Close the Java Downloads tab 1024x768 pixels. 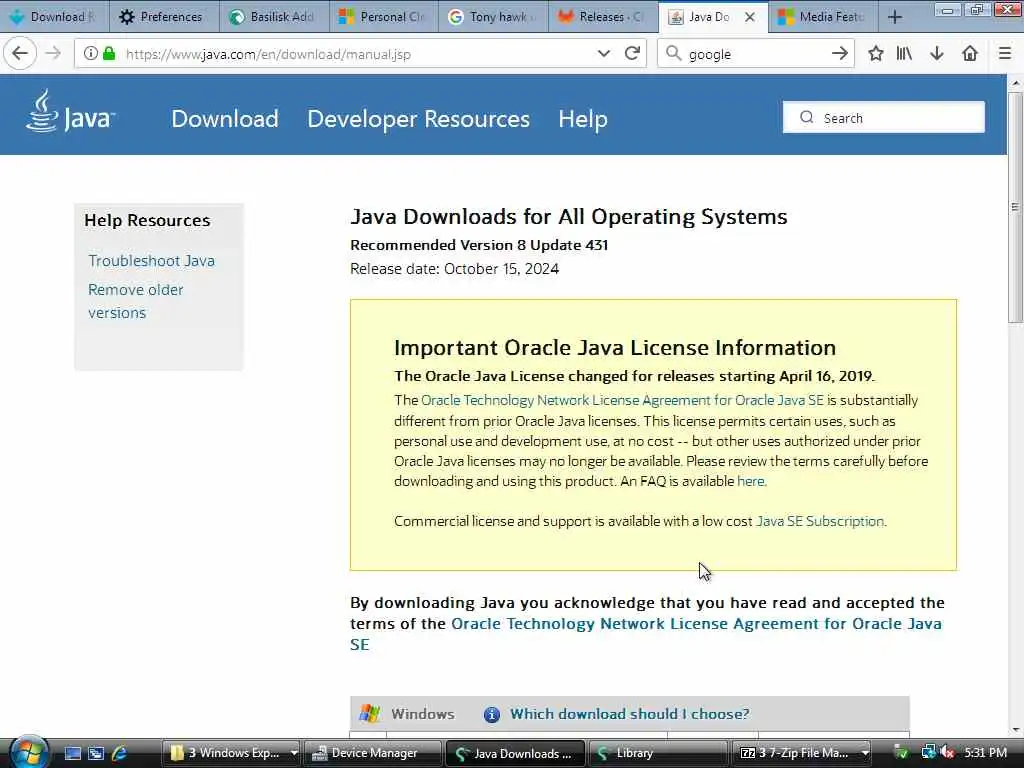pyautogui.click(x=750, y=17)
